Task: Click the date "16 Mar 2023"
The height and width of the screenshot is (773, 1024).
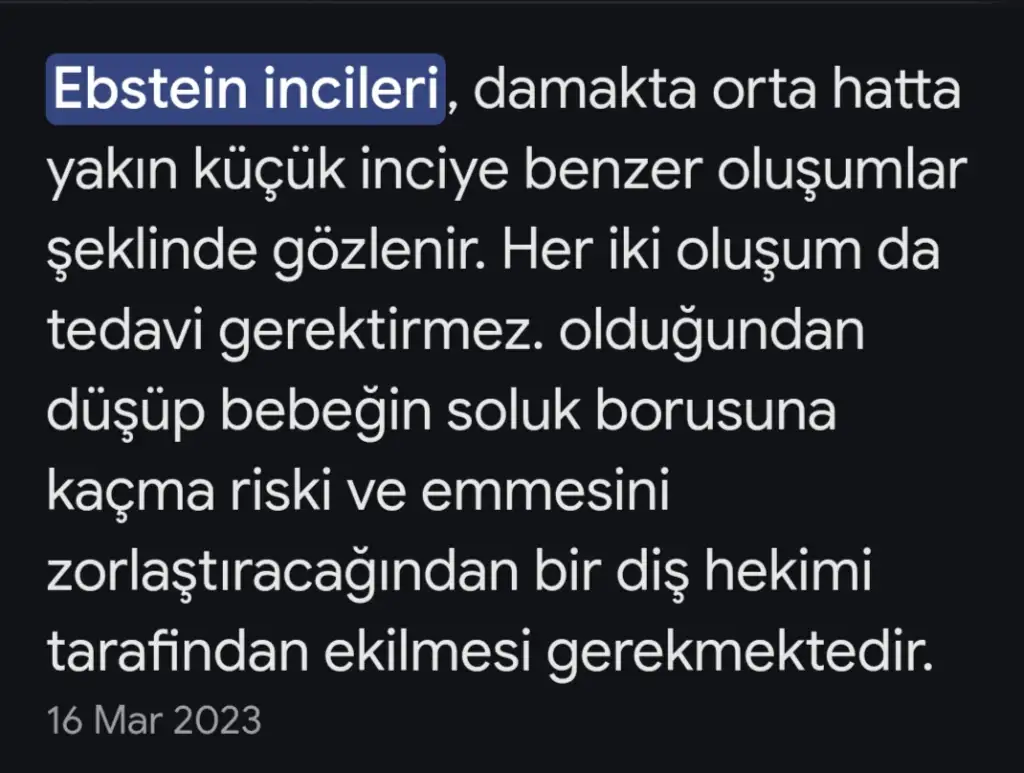Action: click(x=154, y=719)
